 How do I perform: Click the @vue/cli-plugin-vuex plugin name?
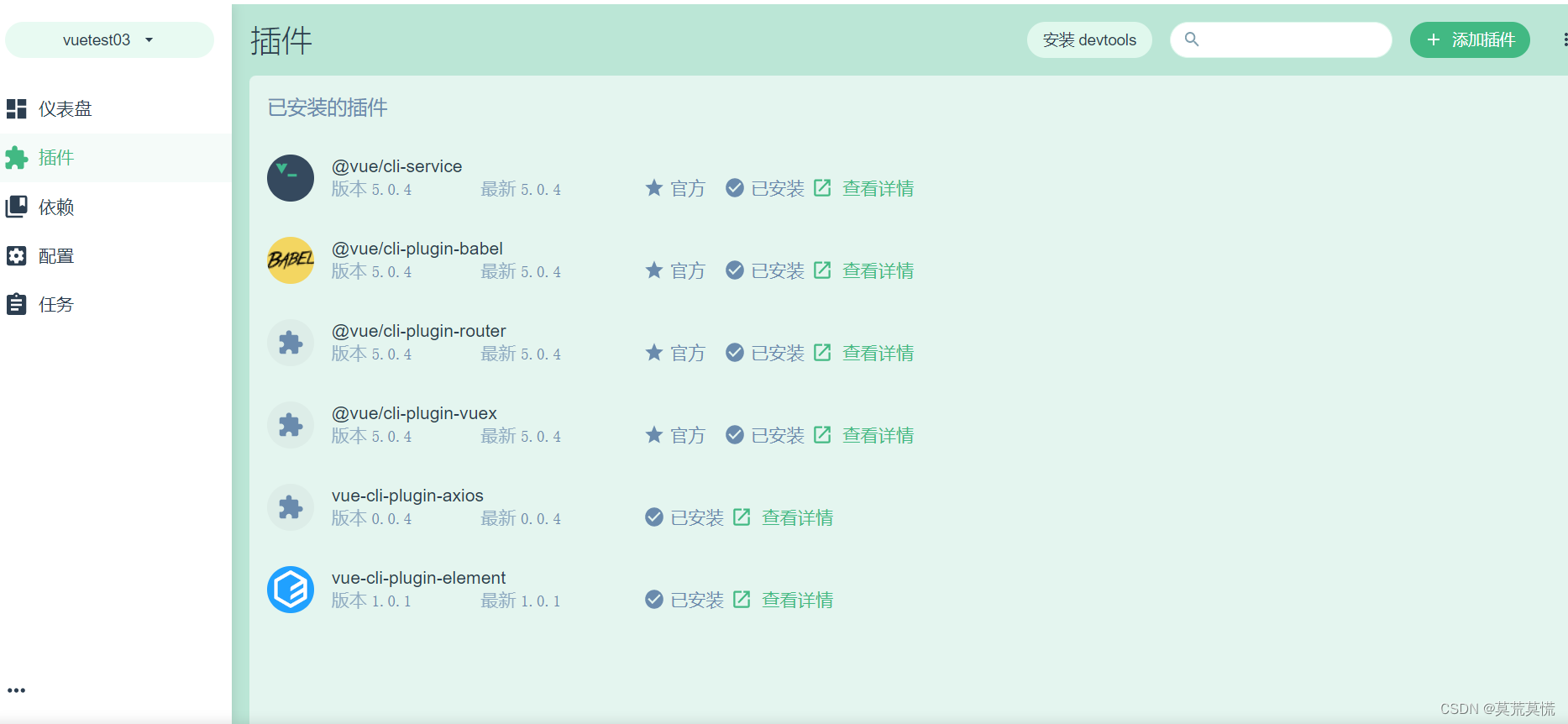(414, 413)
